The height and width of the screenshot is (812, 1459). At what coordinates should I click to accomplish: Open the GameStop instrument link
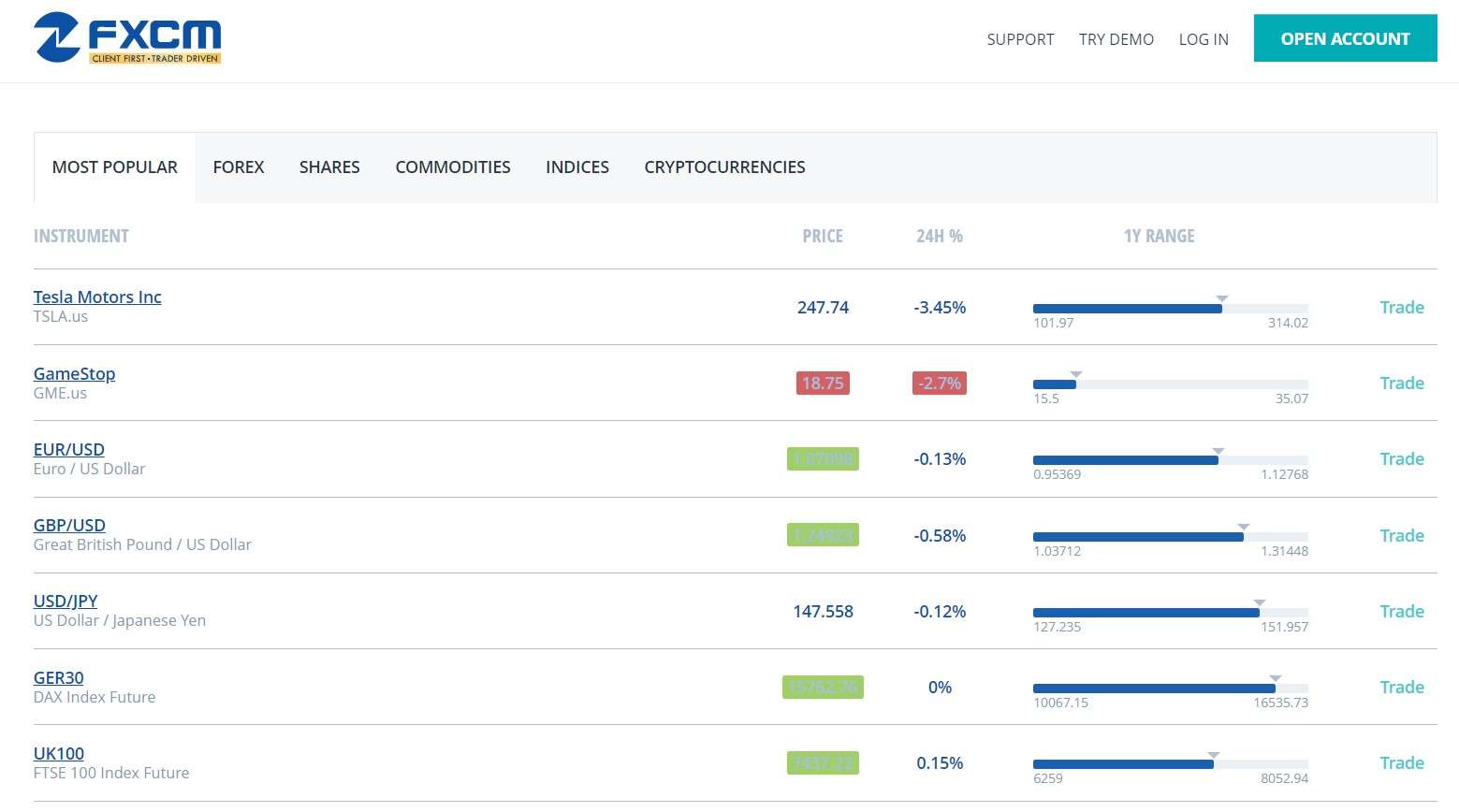coord(75,373)
